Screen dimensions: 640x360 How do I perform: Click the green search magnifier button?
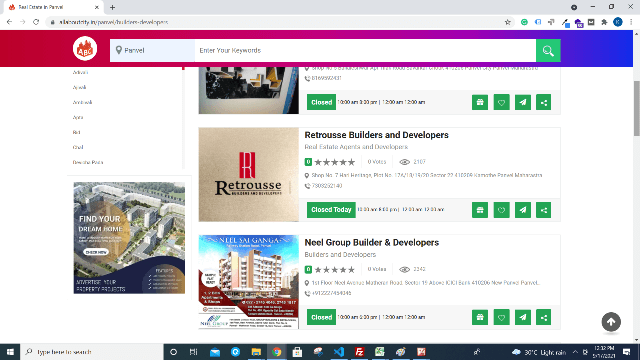coord(548,51)
